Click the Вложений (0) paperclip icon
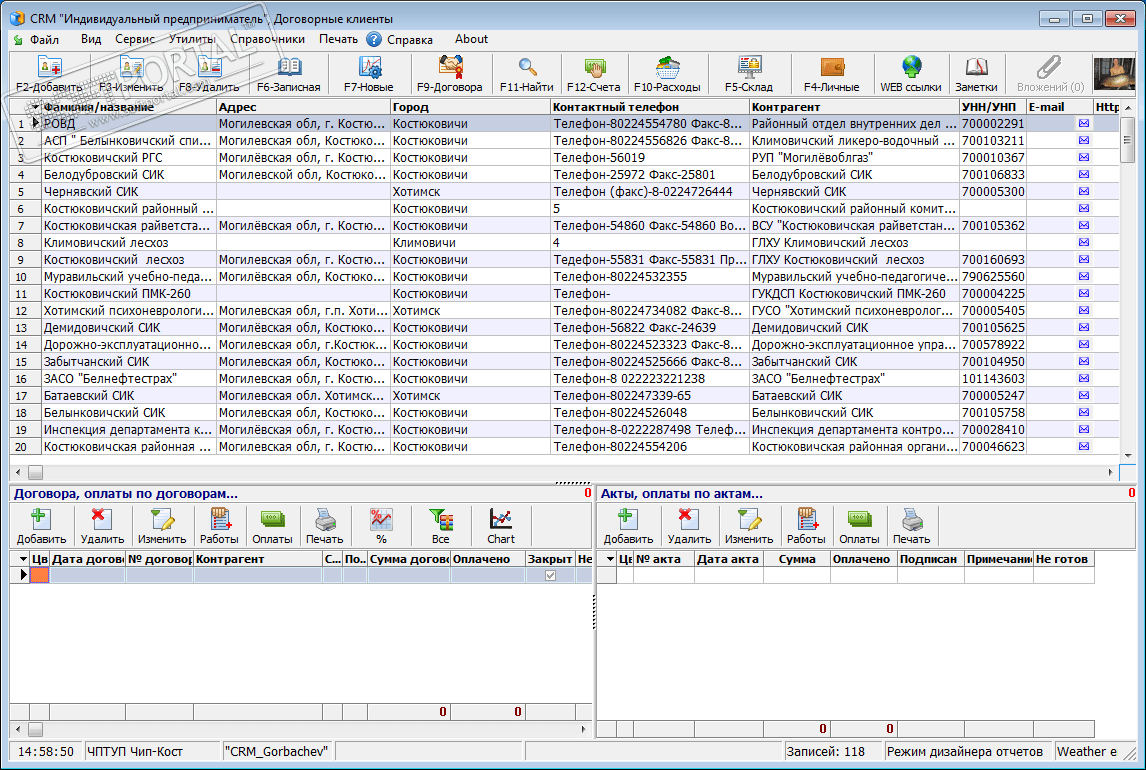The width and height of the screenshot is (1146, 770). 1050,67
